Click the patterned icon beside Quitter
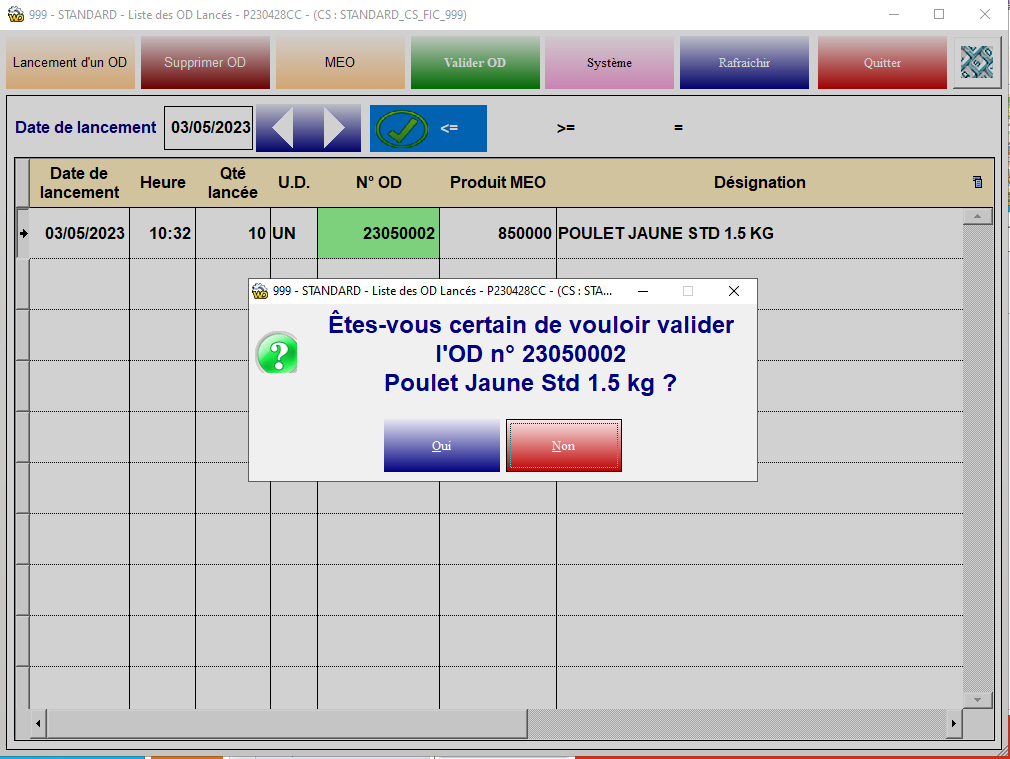The image size is (1010, 759). click(x=976, y=63)
